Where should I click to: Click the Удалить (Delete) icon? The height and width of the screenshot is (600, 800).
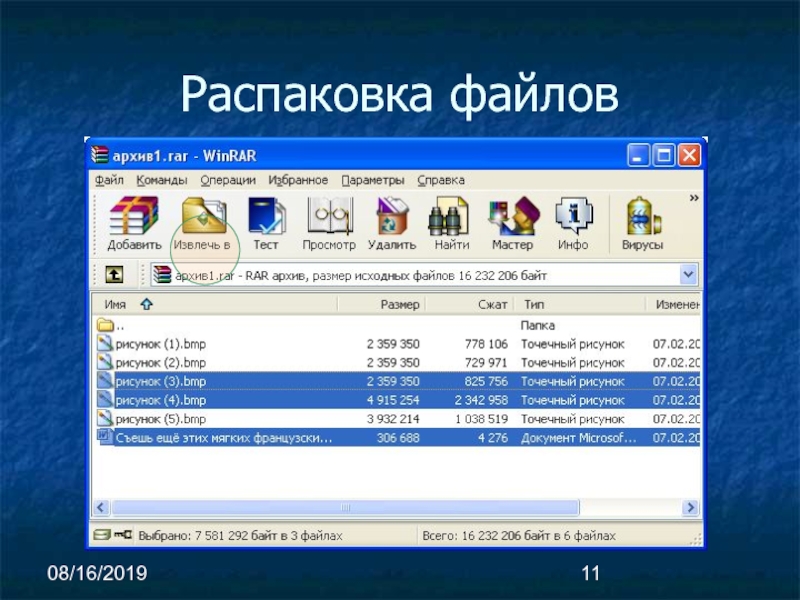pyautogui.click(x=391, y=223)
